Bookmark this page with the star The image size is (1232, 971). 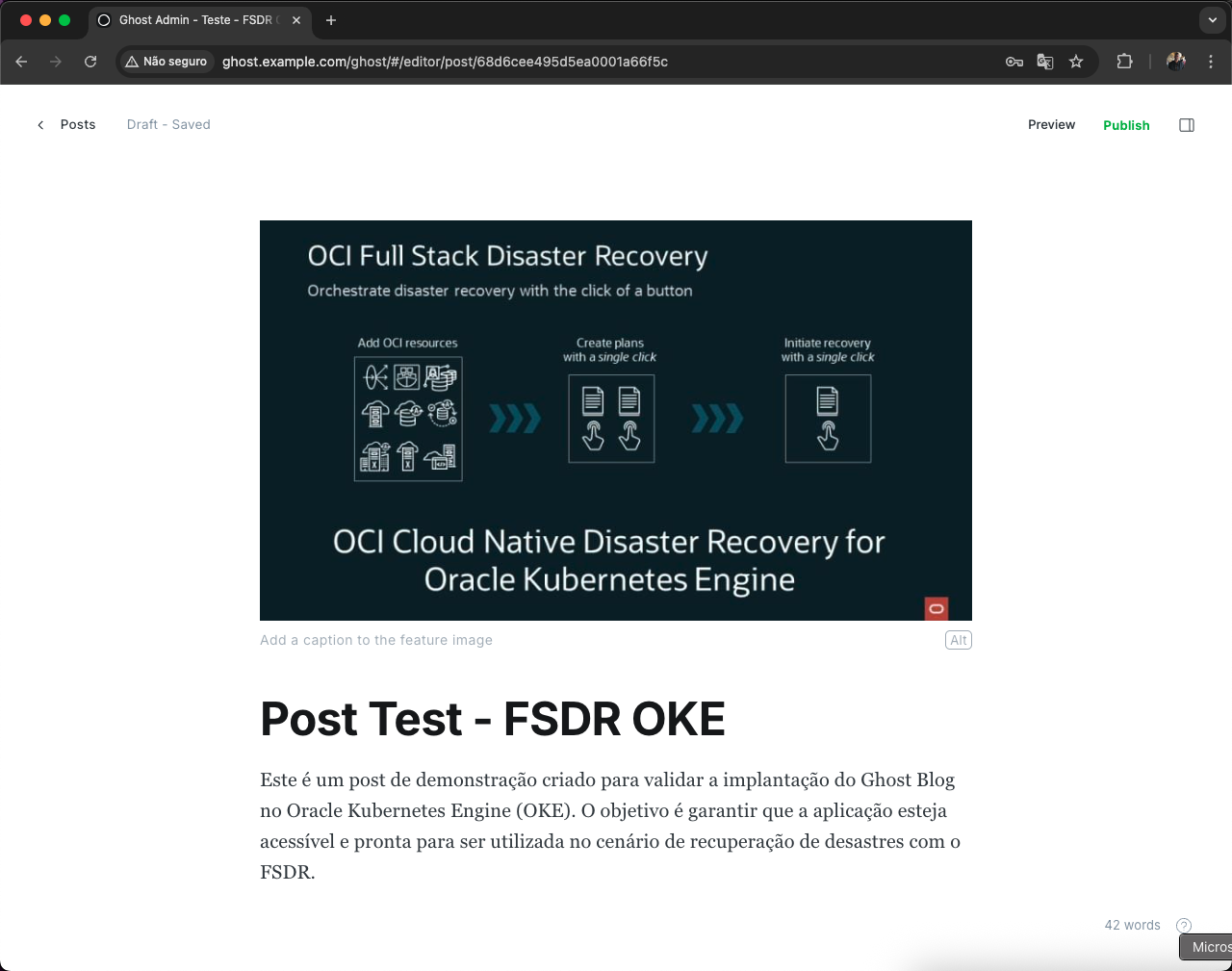coord(1076,62)
